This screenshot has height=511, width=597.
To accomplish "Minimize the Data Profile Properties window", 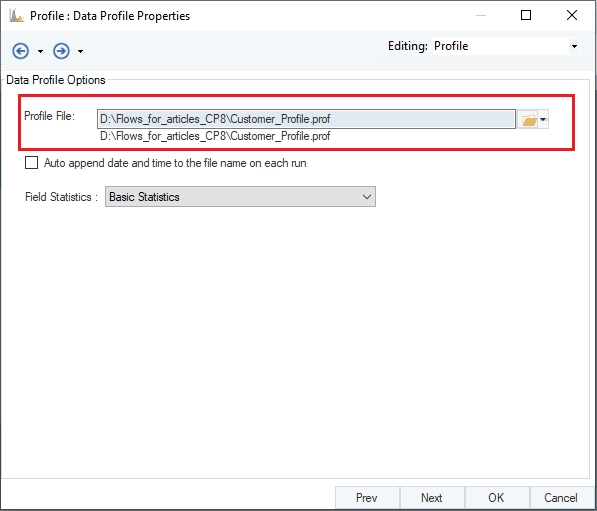I will (481, 15).
